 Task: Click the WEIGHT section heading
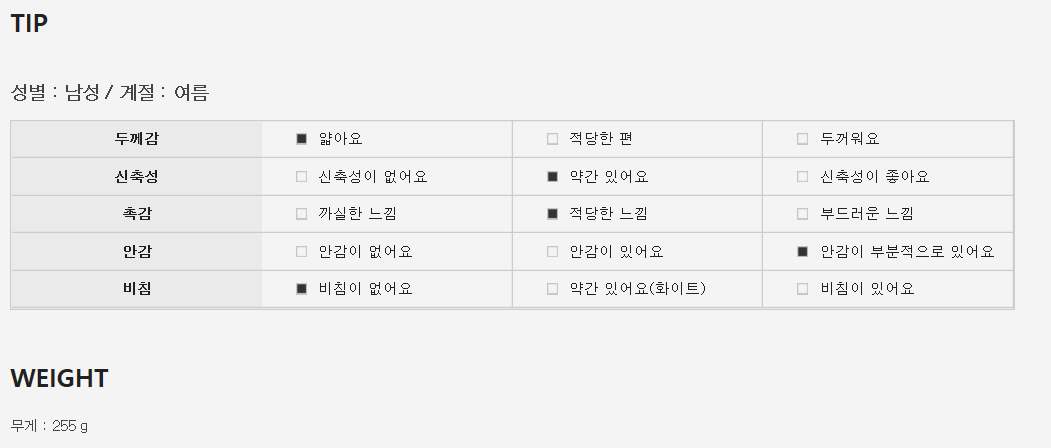click(x=59, y=379)
